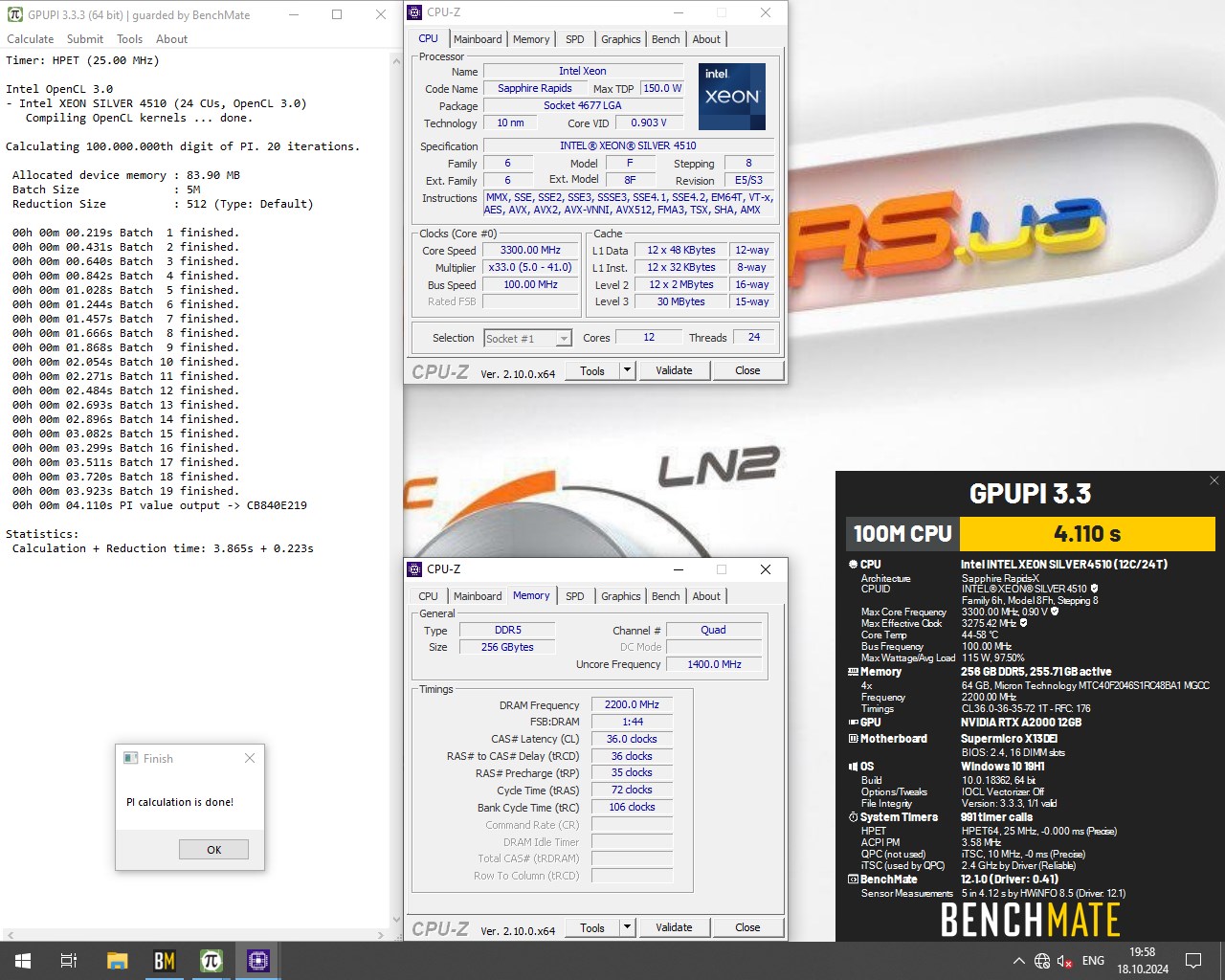Select About tab in bottom CPU-Z window
This screenshot has width=1225, height=980.
[x=706, y=596]
